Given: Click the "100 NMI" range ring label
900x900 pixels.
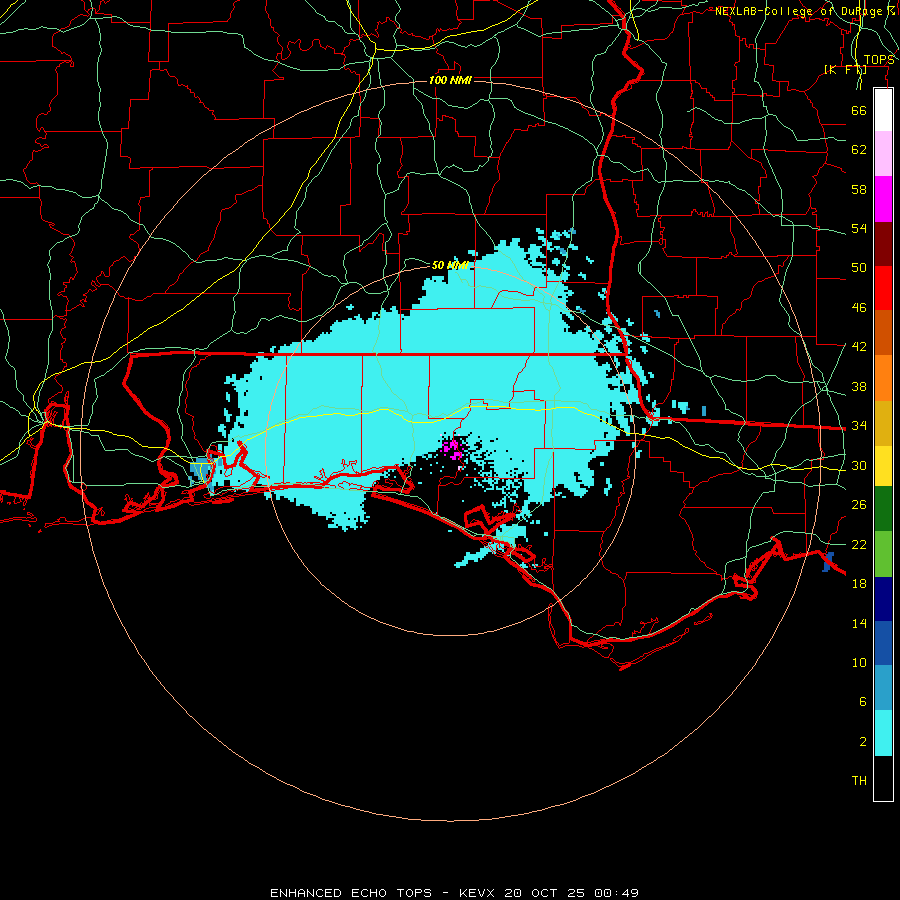Looking at the screenshot, I should [x=450, y=80].
